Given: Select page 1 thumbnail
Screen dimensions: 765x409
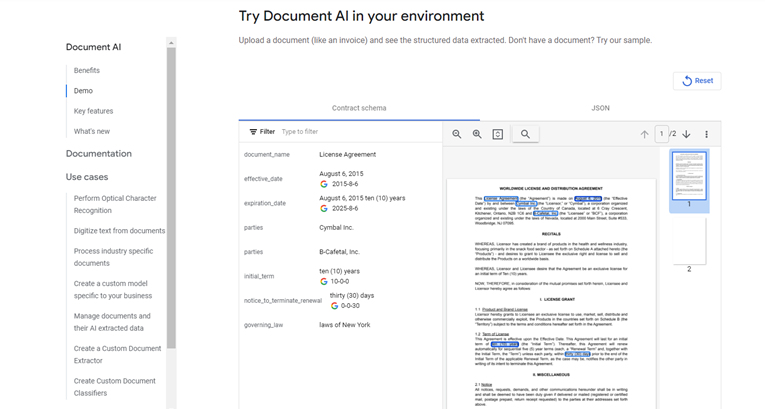Looking at the screenshot, I should (x=689, y=176).
